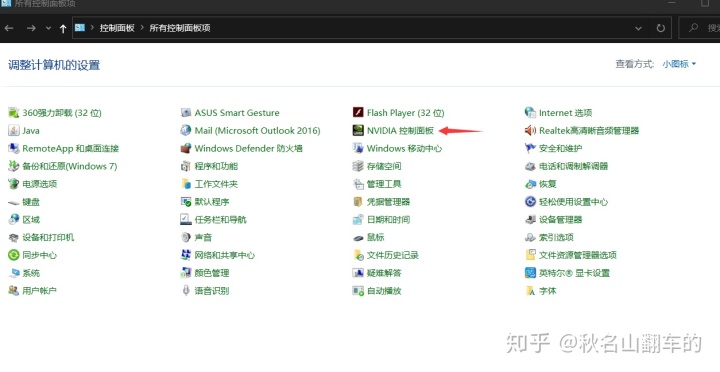Click the Forward navigation arrow
The height and width of the screenshot is (372, 720).
point(31,28)
